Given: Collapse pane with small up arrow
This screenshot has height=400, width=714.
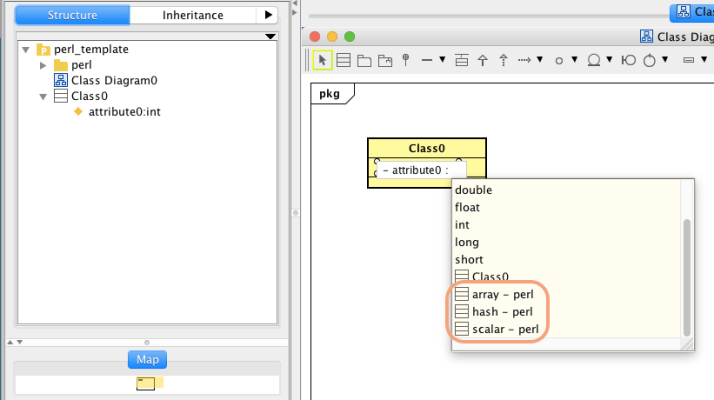Looking at the screenshot, I should (x=10, y=342).
